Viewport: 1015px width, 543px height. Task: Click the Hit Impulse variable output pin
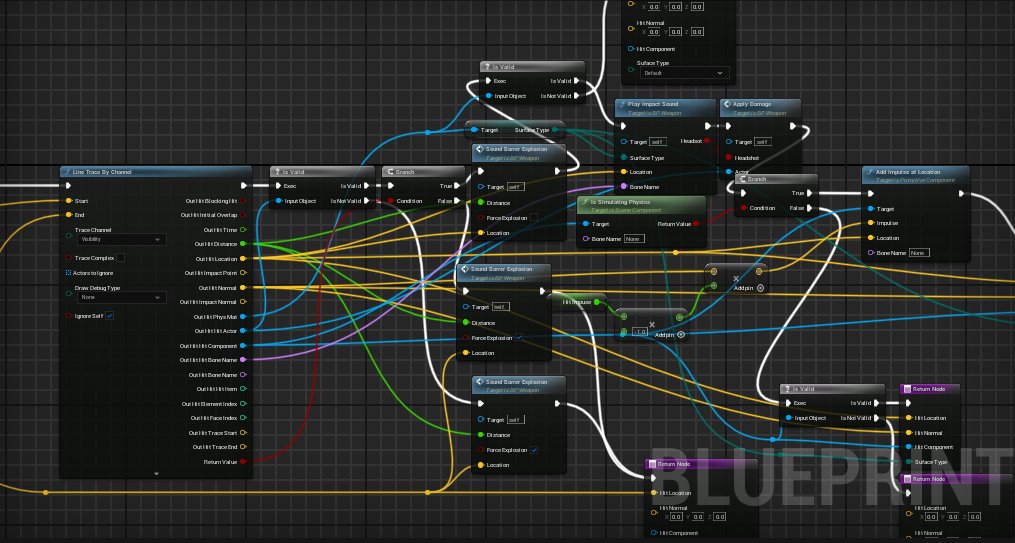pyautogui.click(x=597, y=302)
